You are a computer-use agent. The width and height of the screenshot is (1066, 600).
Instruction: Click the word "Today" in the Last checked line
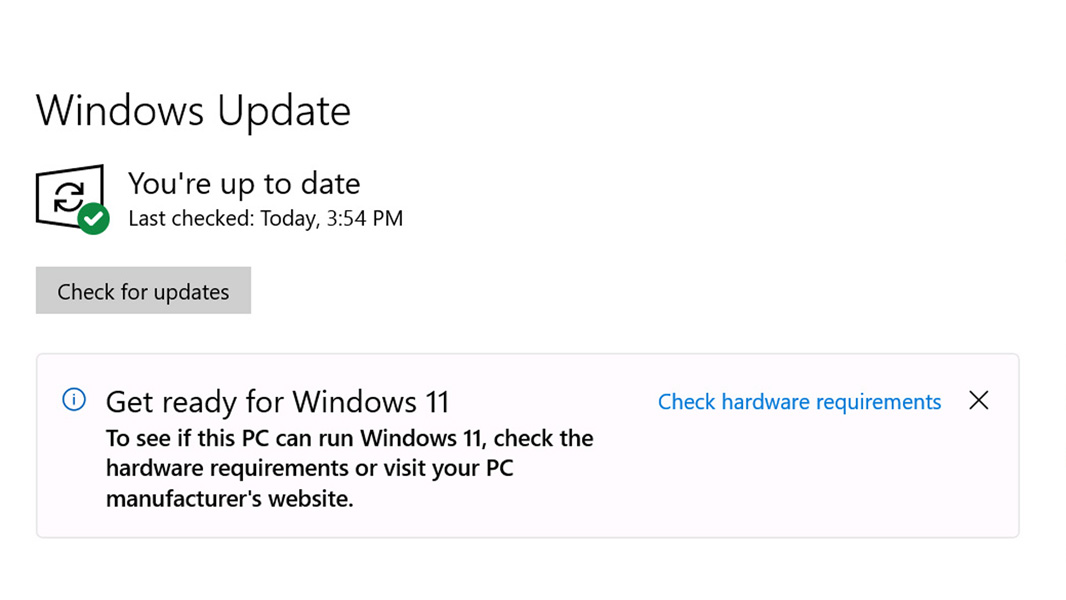288,218
